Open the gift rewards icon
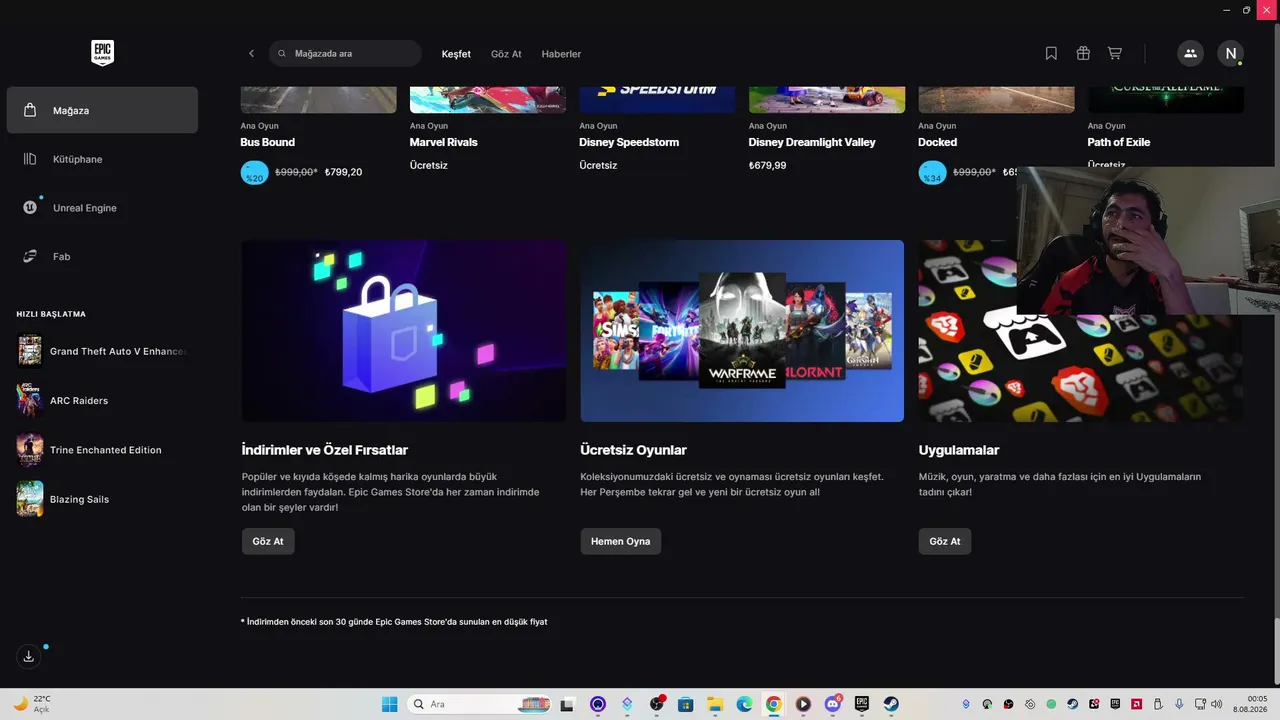 [x=1083, y=54]
